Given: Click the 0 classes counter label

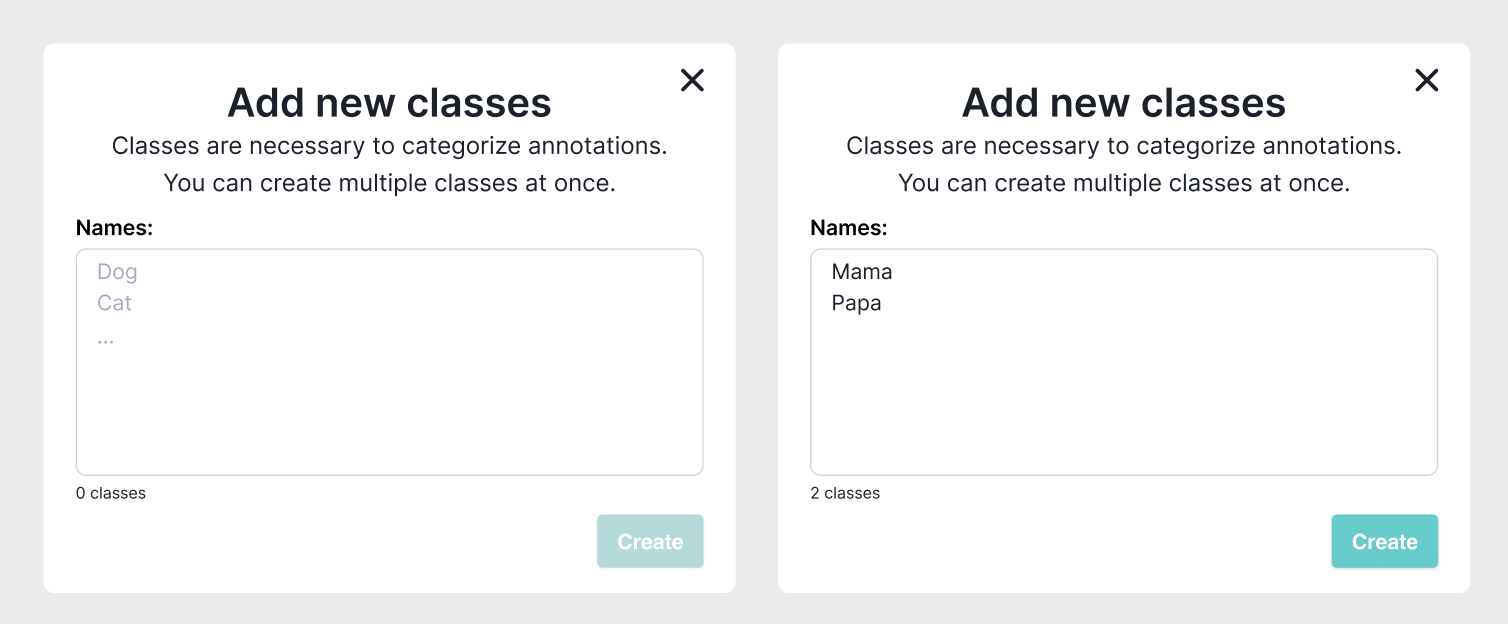Looking at the screenshot, I should [x=110, y=493].
